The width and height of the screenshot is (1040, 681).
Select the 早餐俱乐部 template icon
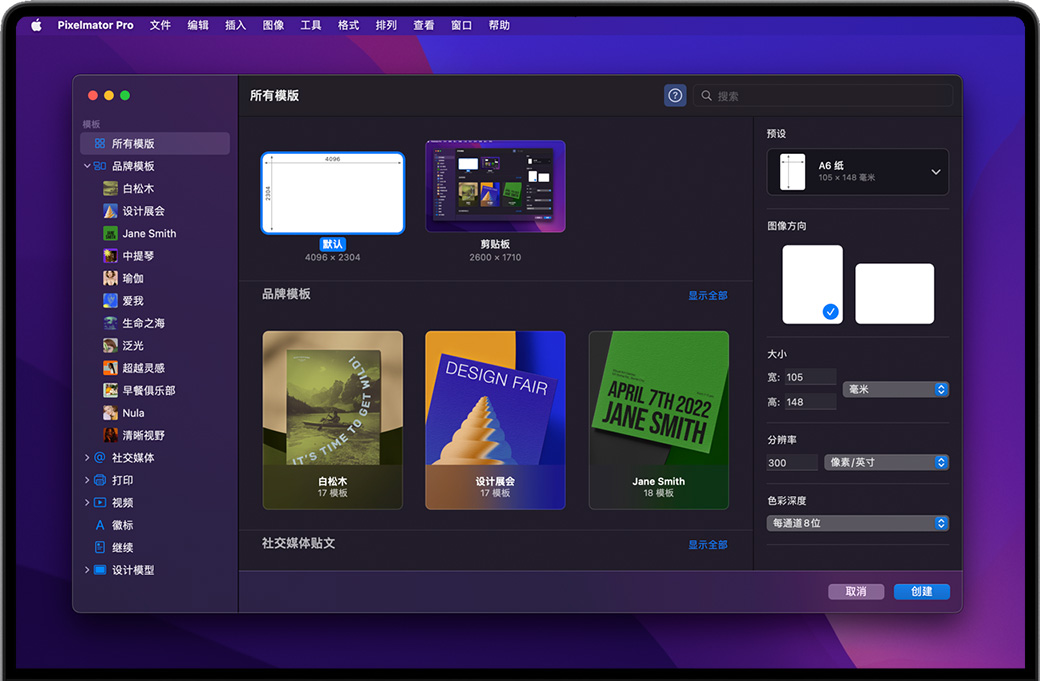110,390
